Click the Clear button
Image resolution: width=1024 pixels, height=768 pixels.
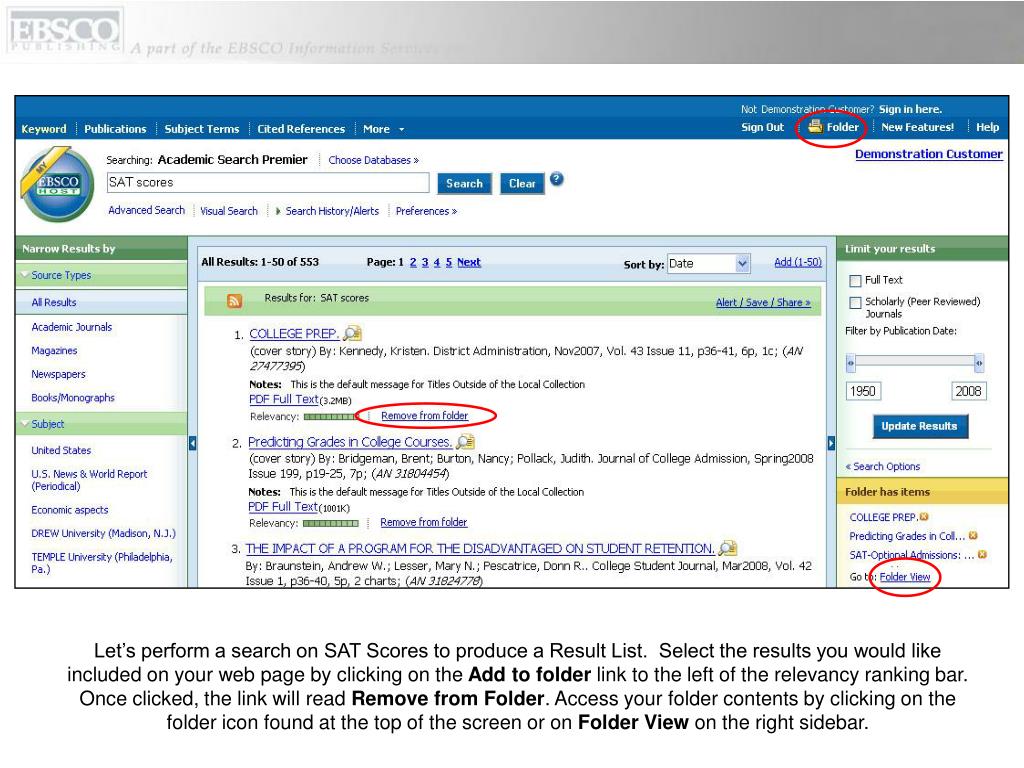coord(522,184)
